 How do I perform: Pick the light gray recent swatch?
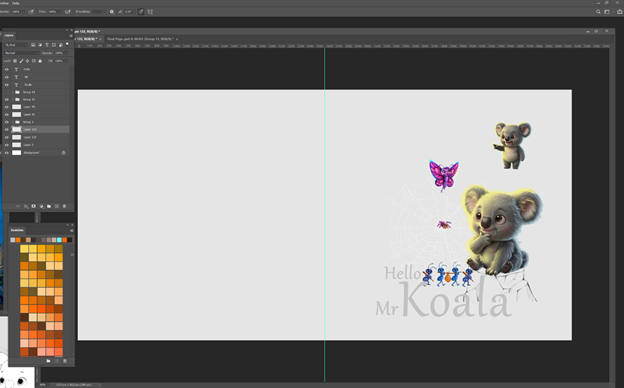pyautogui.click(x=13, y=240)
